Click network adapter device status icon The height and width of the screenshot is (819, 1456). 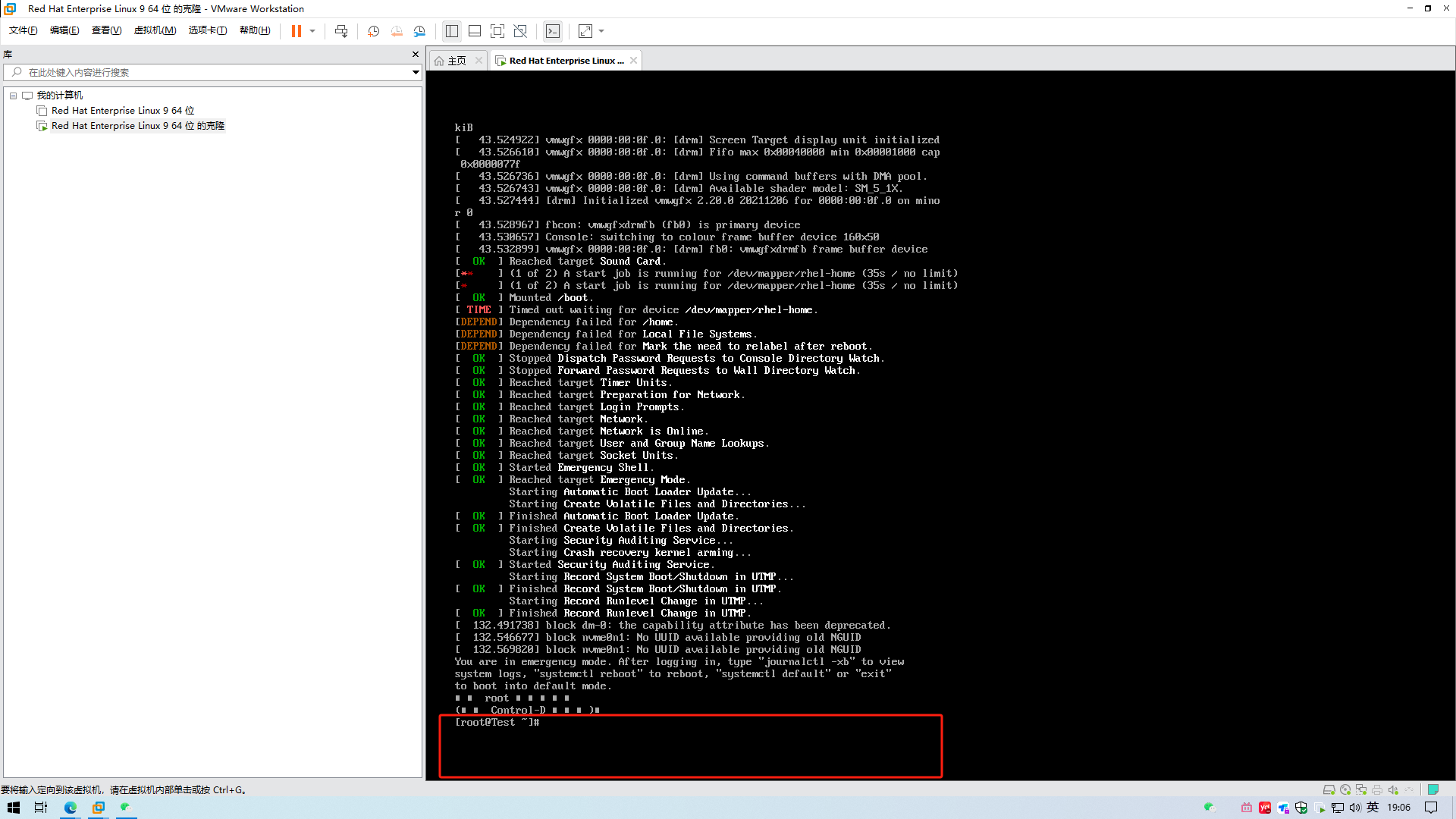point(1361,789)
